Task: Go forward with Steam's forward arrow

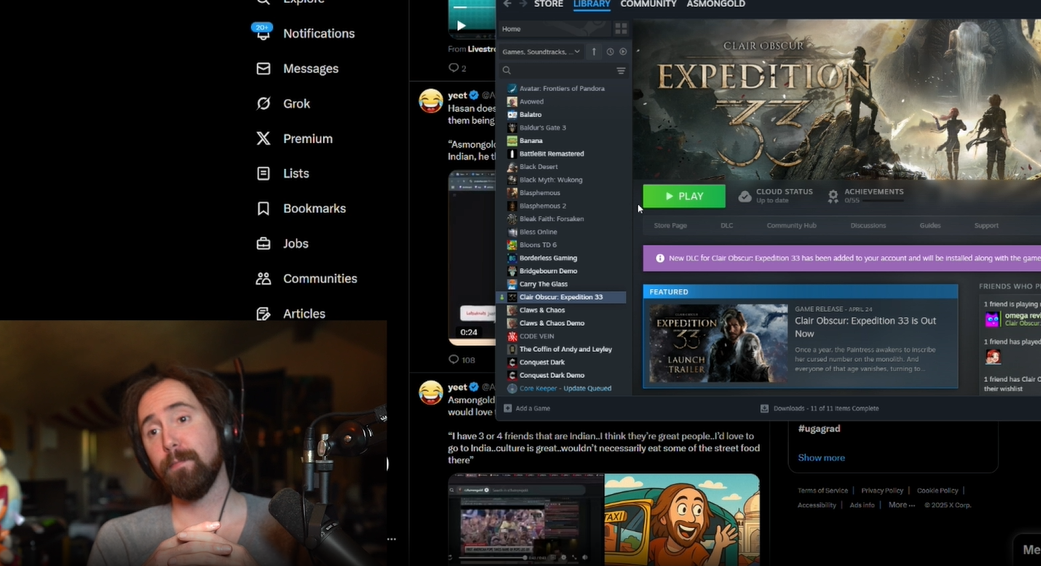Action: click(522, 4)
